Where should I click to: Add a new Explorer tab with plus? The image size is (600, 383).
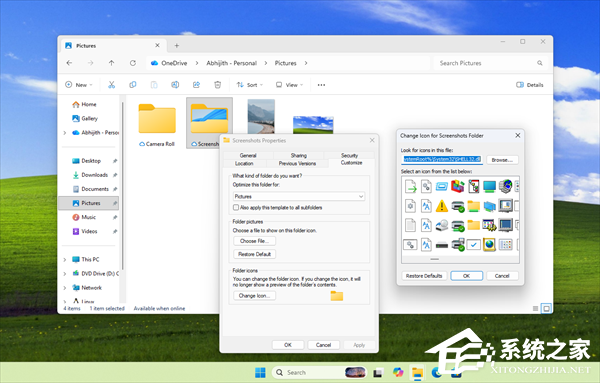(176, 46)
